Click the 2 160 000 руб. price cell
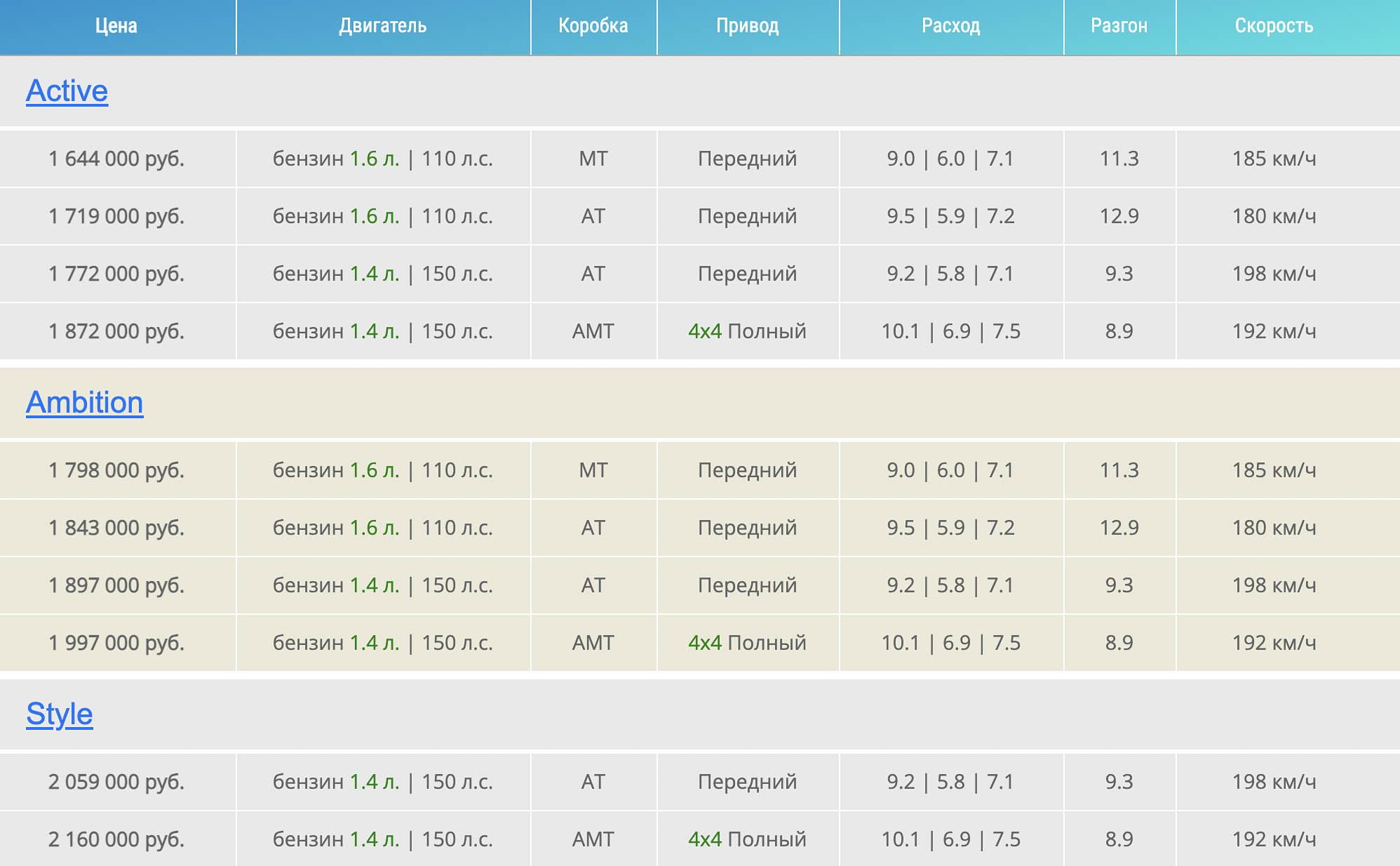Image resolution: width=1400 pixels, height=866 pixels. 116,839
